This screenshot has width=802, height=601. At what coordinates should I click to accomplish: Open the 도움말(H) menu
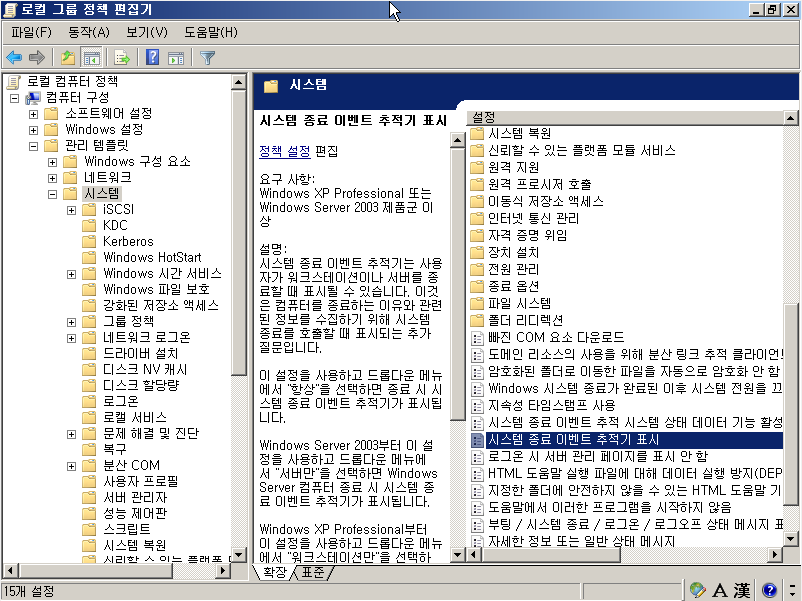[211, 32]
